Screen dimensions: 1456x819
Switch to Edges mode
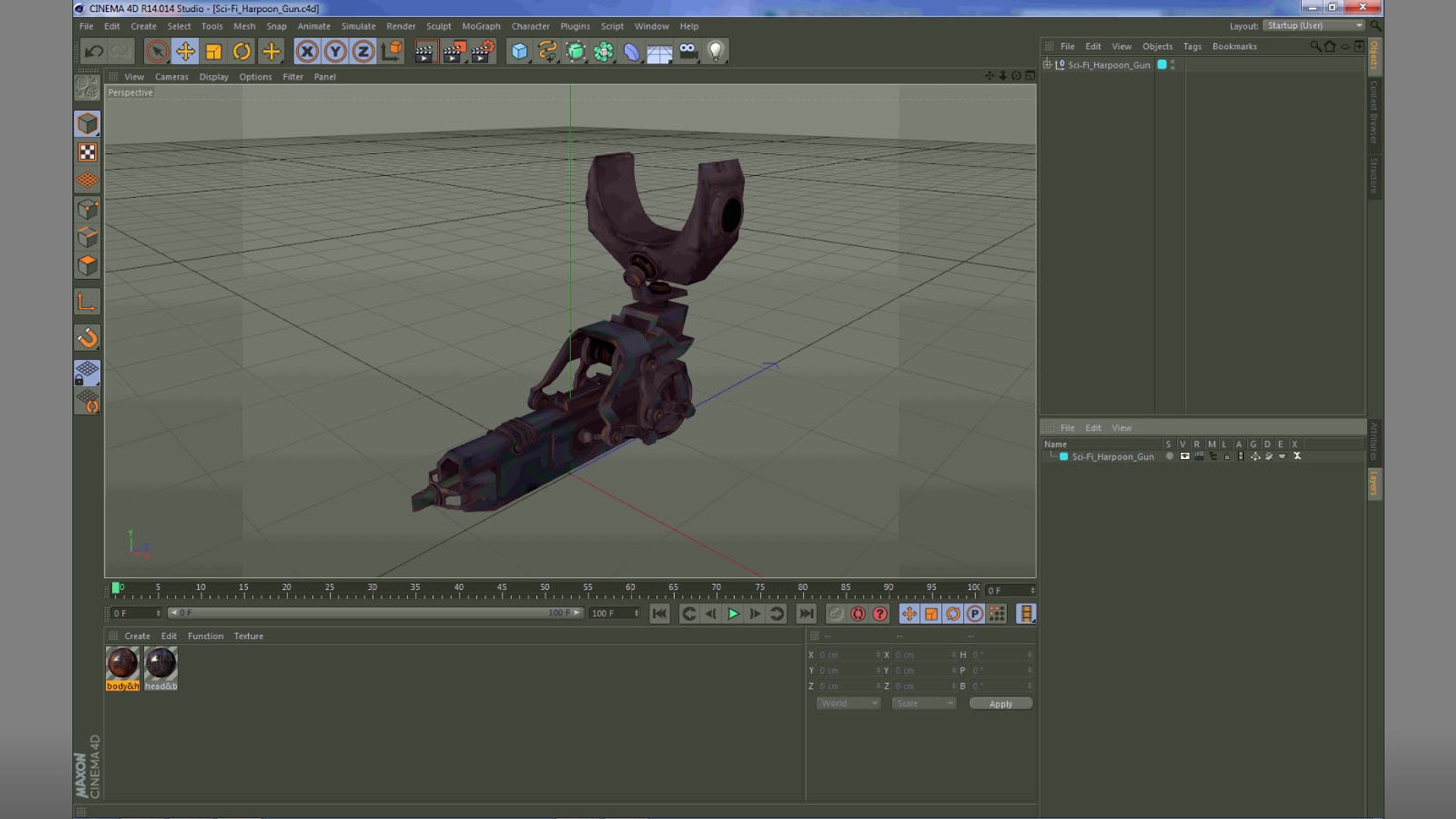[87, 237]
